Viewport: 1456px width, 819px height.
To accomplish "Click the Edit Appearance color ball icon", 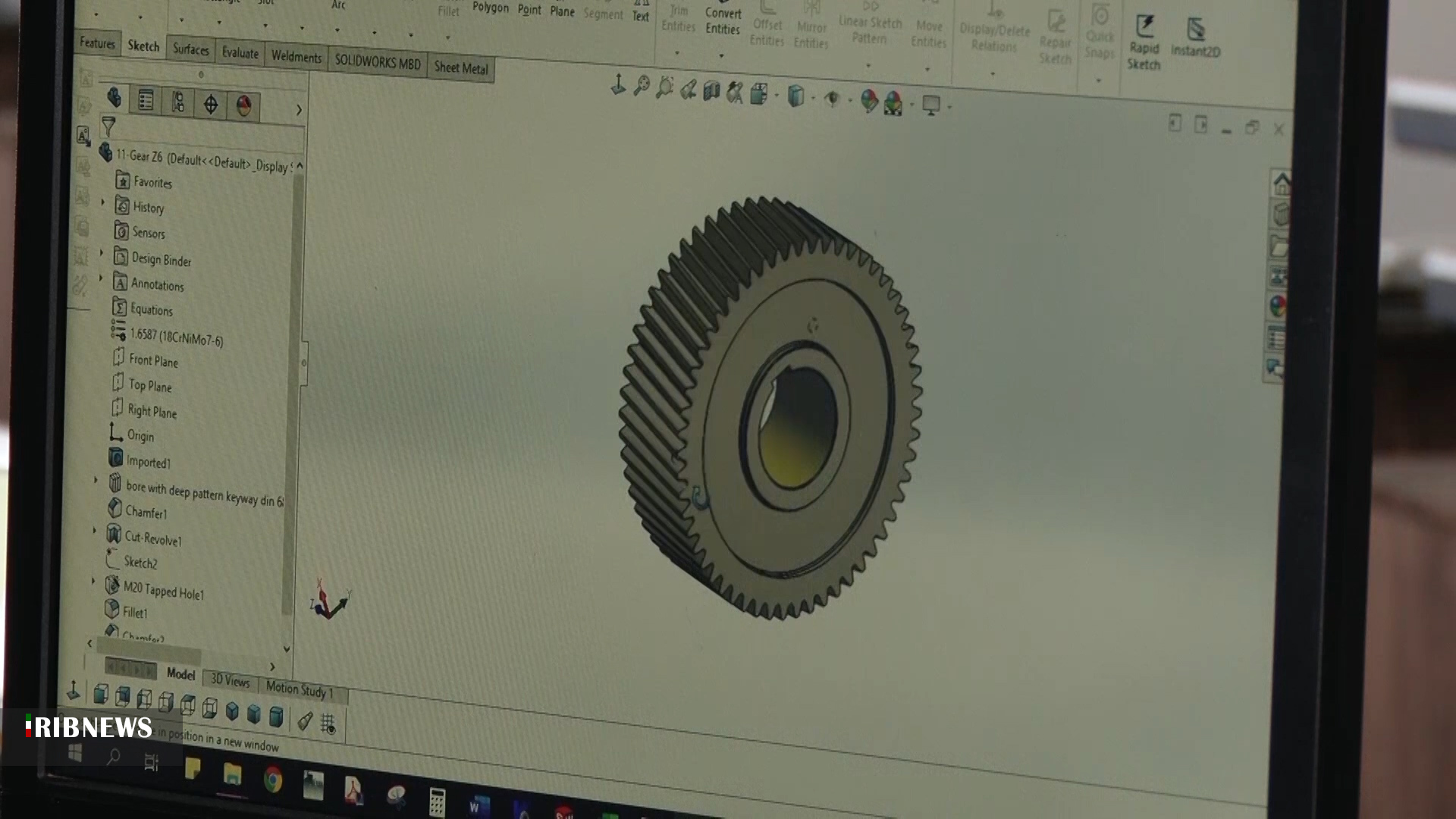I will pos(869,100).
